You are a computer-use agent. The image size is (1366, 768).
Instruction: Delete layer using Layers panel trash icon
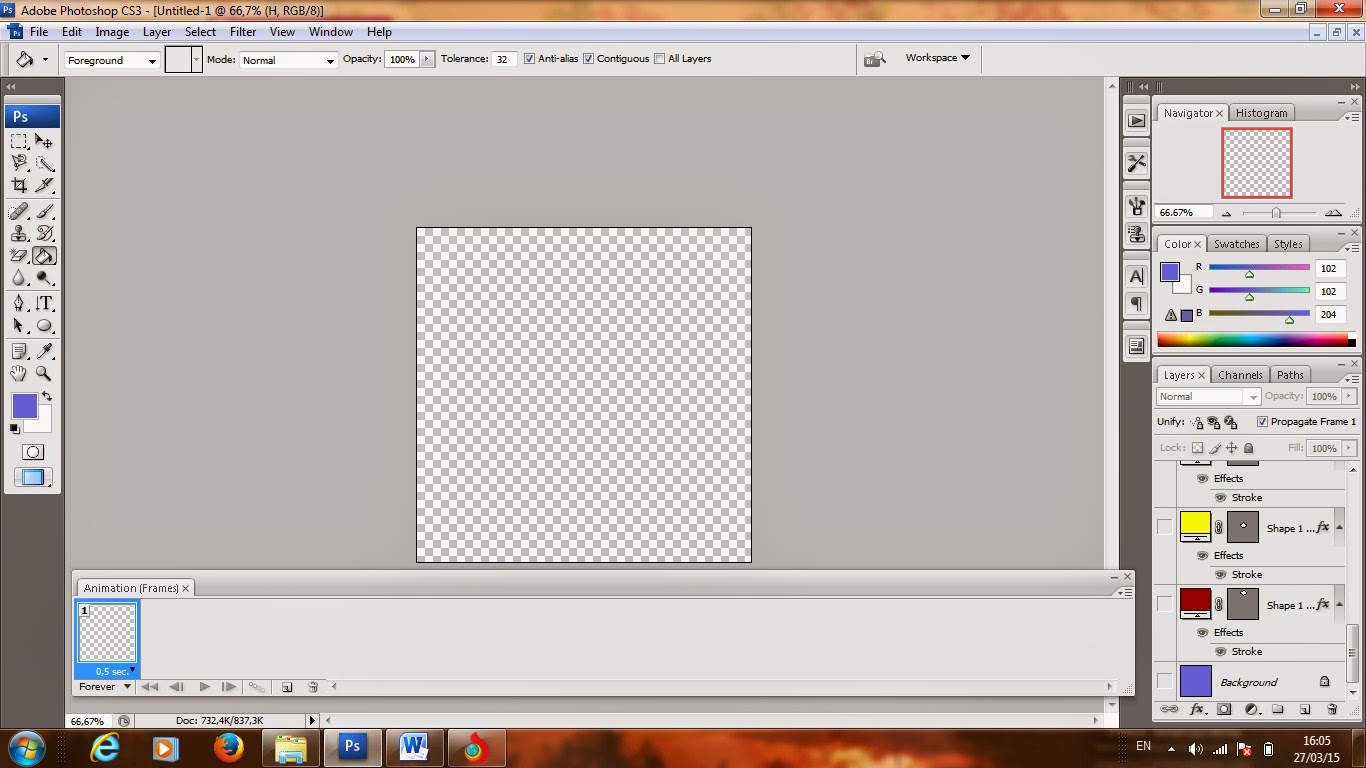[x=1332, y=709]
